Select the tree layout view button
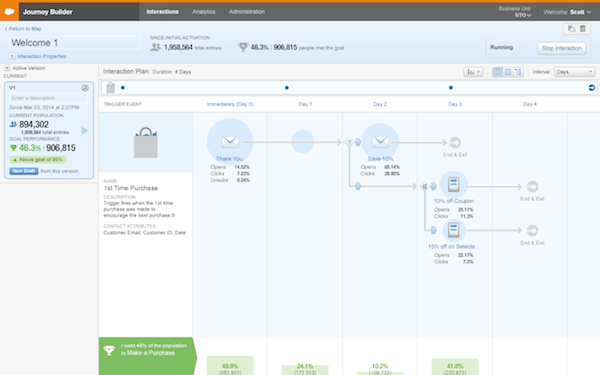600x375 pixels. [x=518, y=72]
